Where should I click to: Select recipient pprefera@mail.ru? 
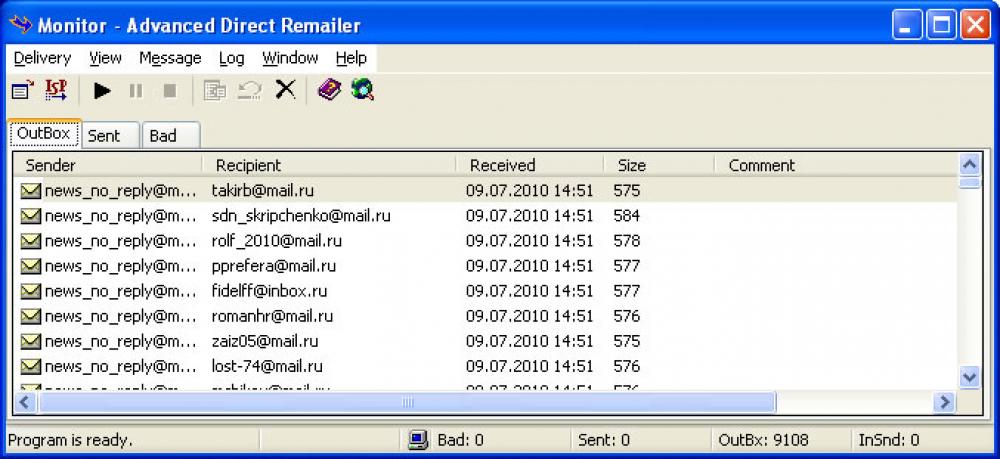tap(274, 266)
